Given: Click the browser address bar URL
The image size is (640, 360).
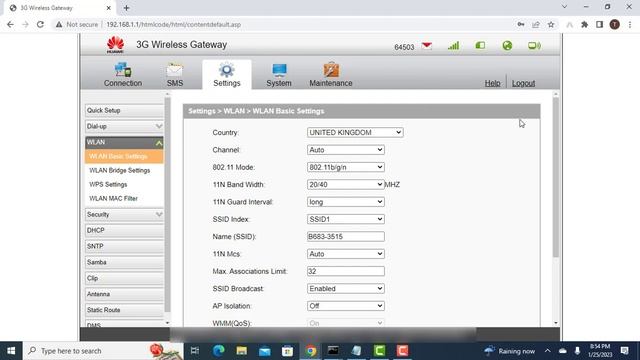Looking at the screenshot, I should [x=173, y=24].
